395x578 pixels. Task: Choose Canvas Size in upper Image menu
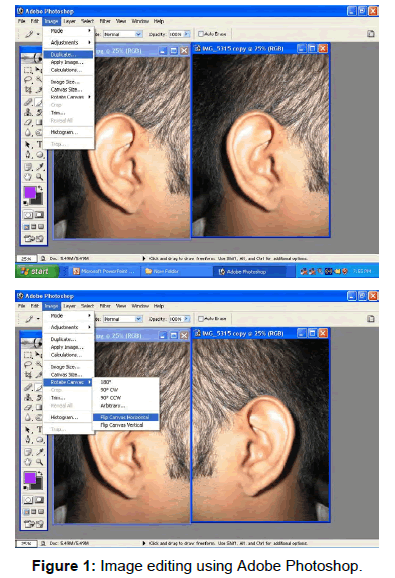click(69, 90)
